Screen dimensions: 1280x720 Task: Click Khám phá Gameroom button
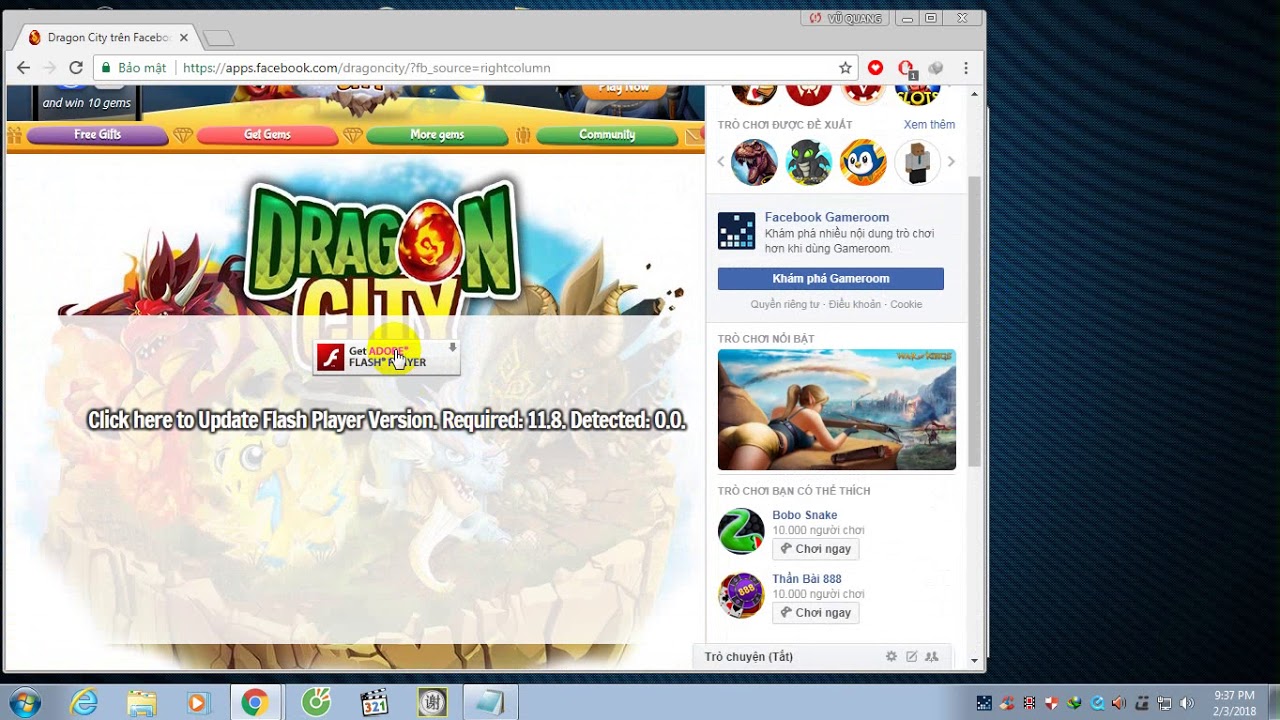pyautogui.click(x=831, y=279)
